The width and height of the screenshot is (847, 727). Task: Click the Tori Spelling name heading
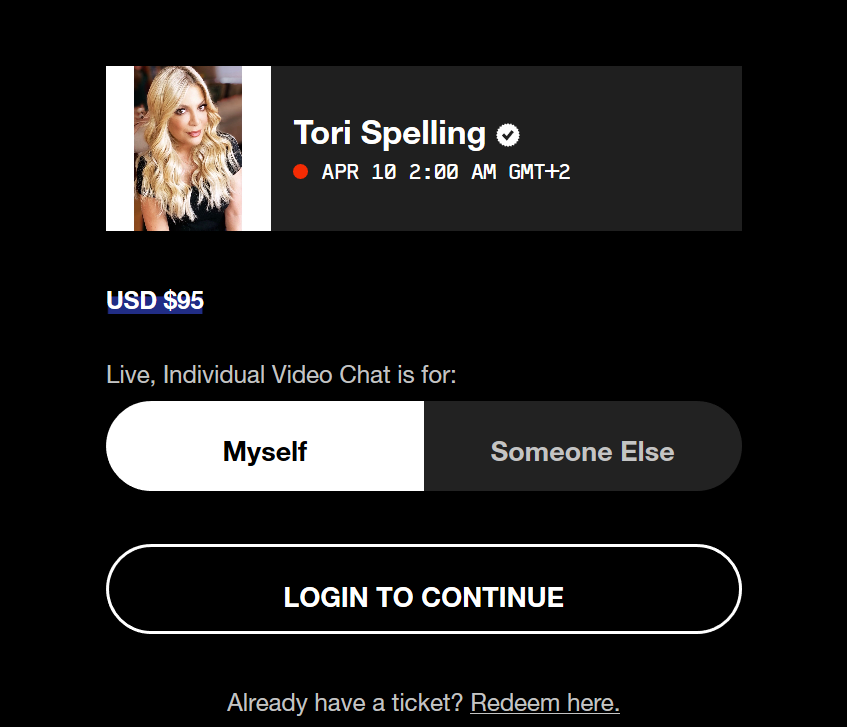(x=389, y=133)
